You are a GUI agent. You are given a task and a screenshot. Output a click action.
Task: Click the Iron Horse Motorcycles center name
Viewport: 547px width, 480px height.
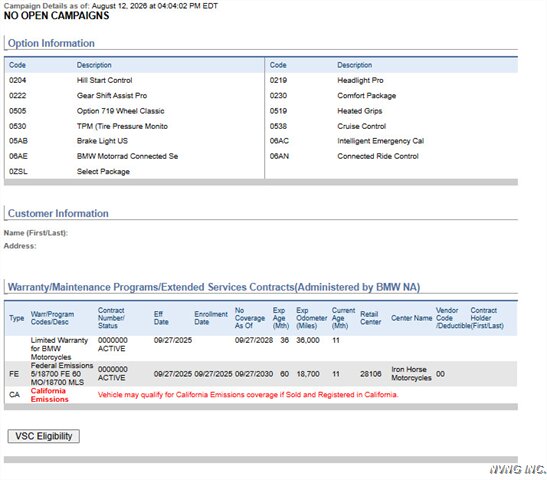click(411, 374)
